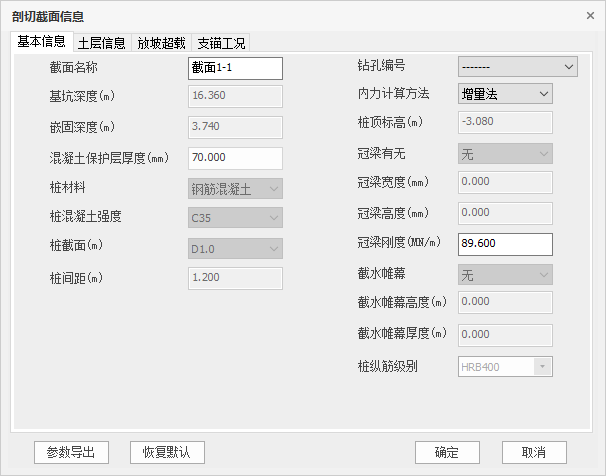Click the 参数导出 button
The width and height of the screenshot is (606, 476).
(x=71, y=452)
